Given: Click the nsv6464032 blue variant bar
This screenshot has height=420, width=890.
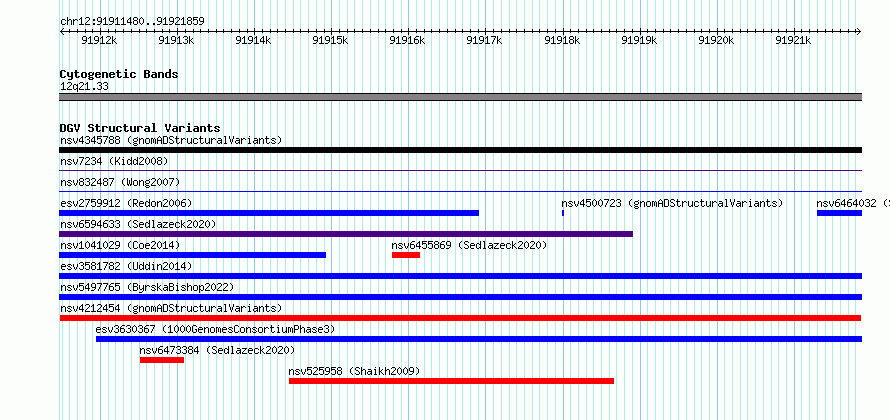Looking at the screenshot, I should point(839,213).
